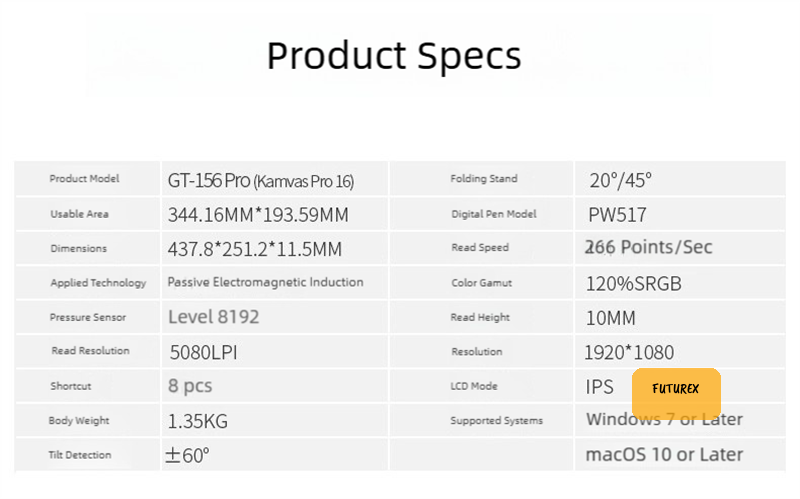Select the 344.16MM*193.59MM value
The height and width of the screenshot is (499, 800).
(258, 215)
